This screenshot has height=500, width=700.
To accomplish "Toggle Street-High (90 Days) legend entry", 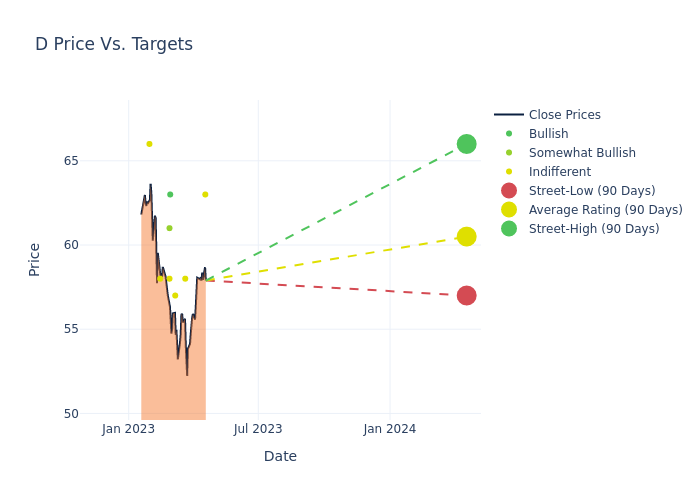I will [594, 229].
